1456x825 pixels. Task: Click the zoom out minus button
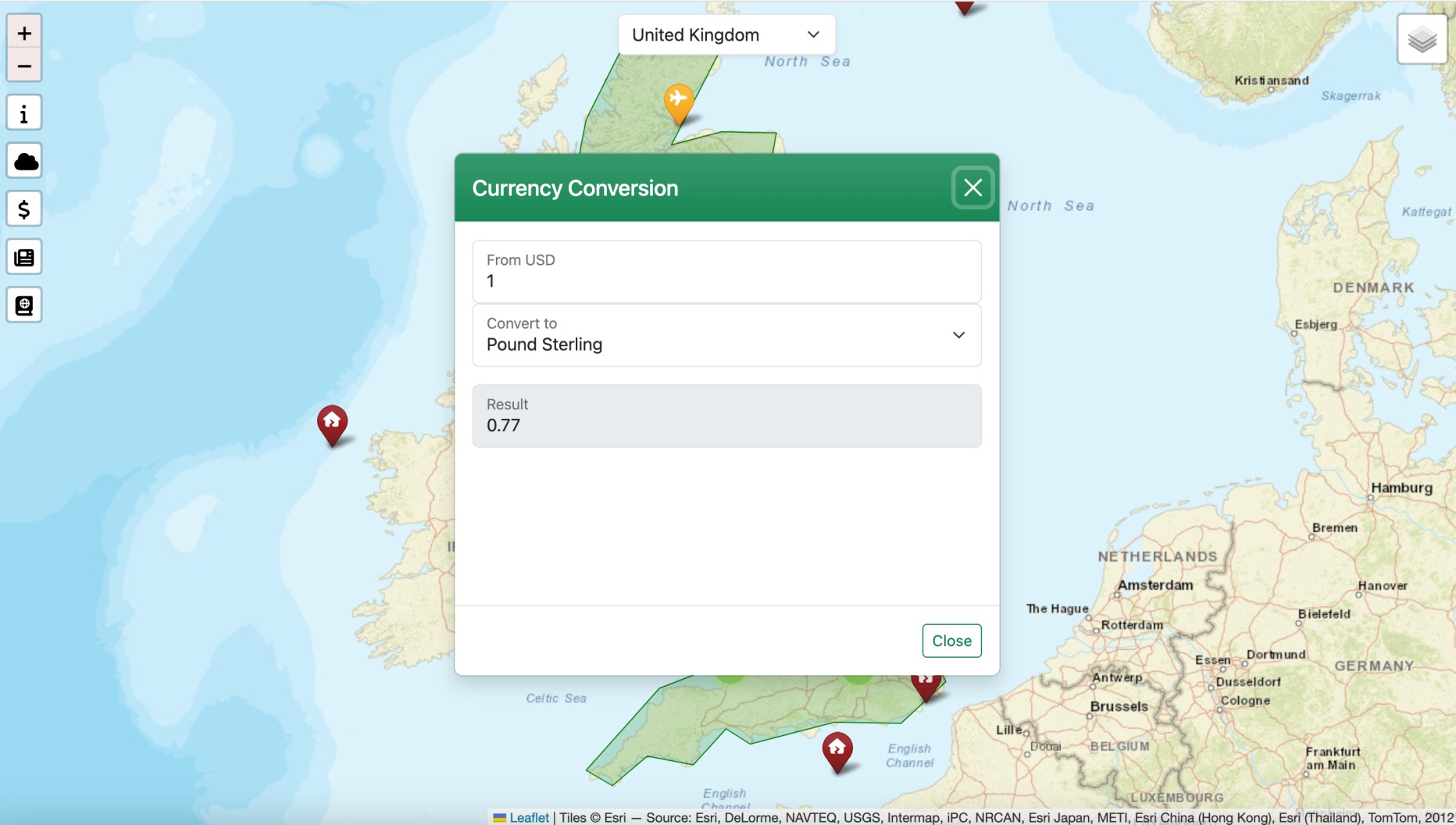pyautogui.click(x=24, y=66)
